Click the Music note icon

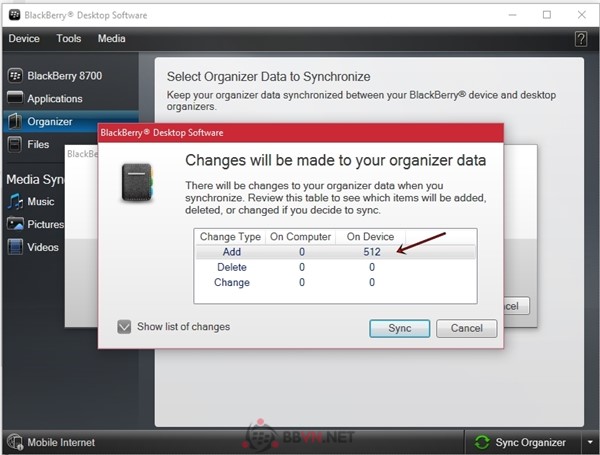[15, 202]
